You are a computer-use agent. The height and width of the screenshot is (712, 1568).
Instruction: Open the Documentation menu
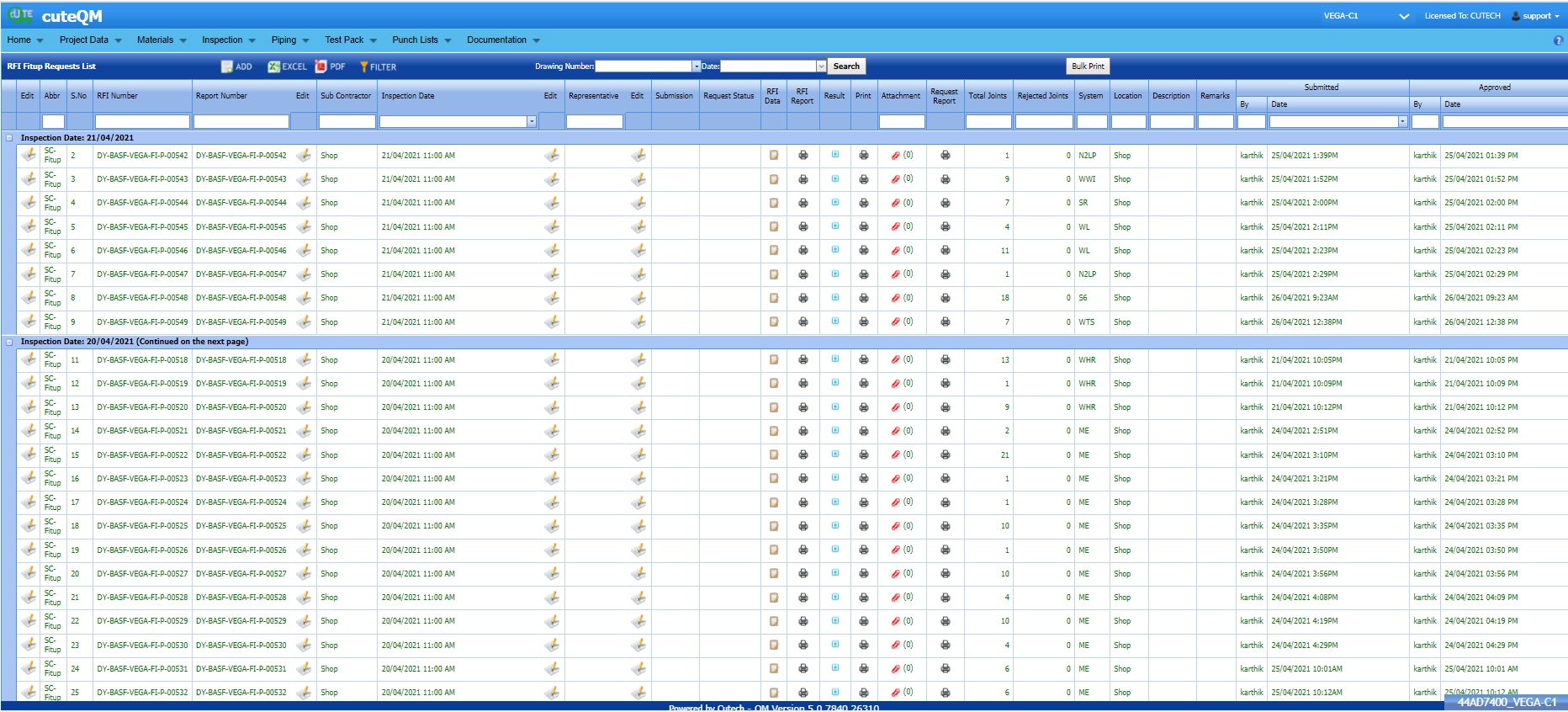coord(502,40)
